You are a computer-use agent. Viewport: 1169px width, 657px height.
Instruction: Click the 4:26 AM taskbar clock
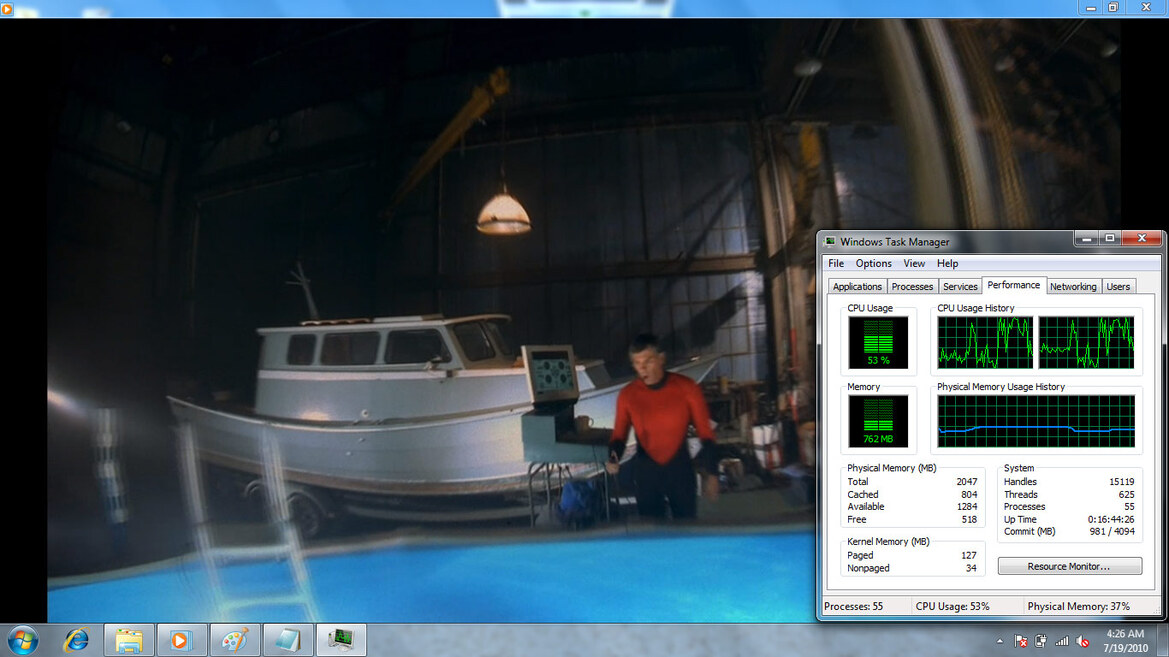tap(1125, 641)
